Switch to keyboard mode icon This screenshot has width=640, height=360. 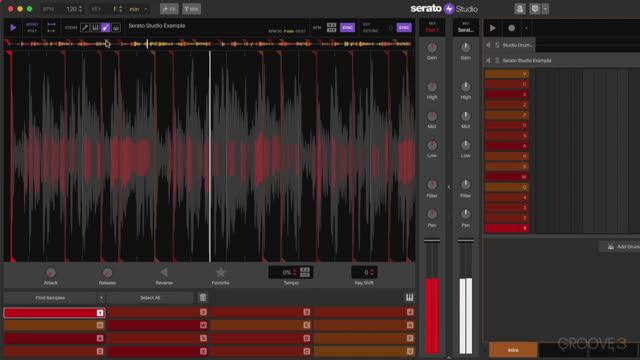click(409, 298)
